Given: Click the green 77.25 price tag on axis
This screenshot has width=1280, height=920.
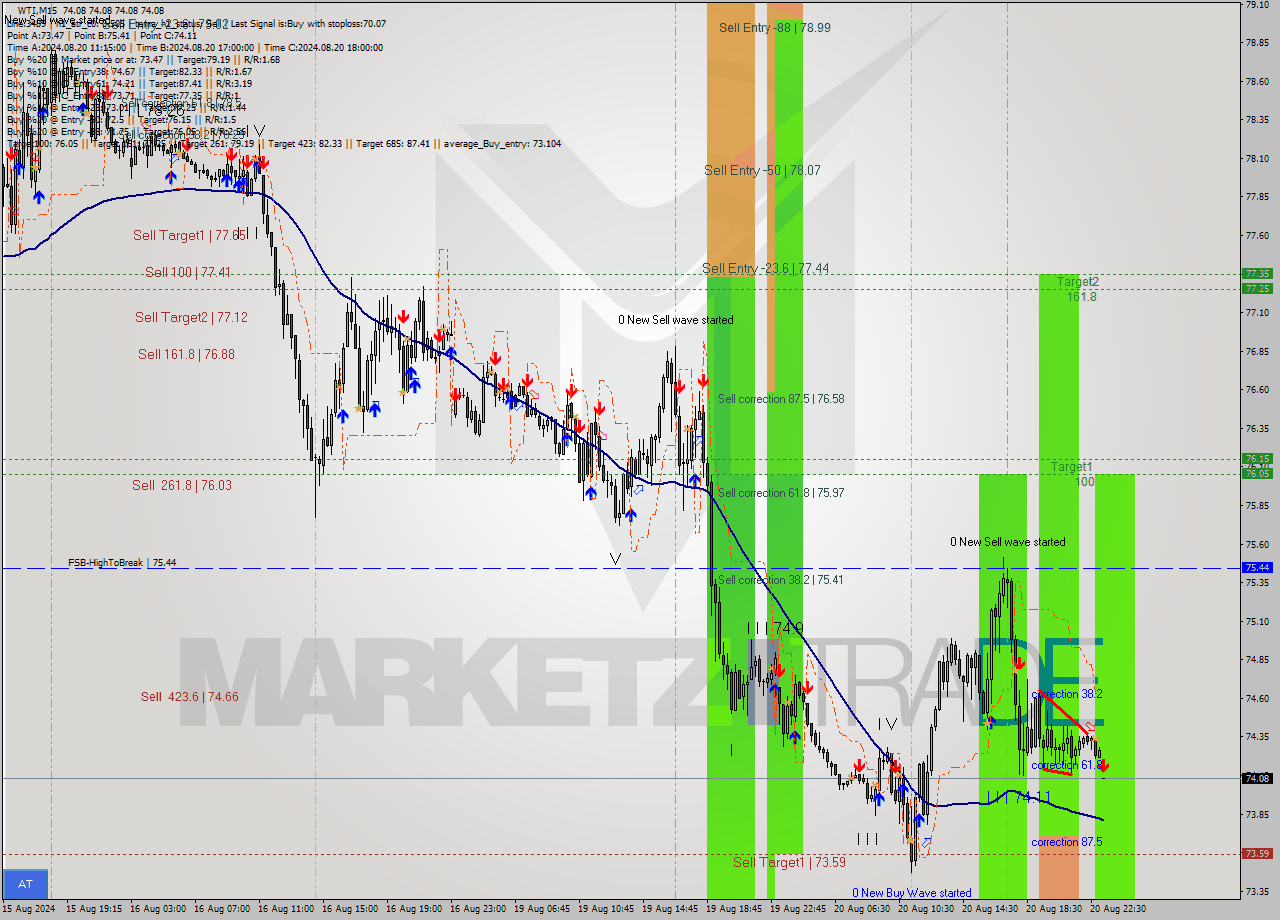Looking at the screenshot, I should [1257, 288].
